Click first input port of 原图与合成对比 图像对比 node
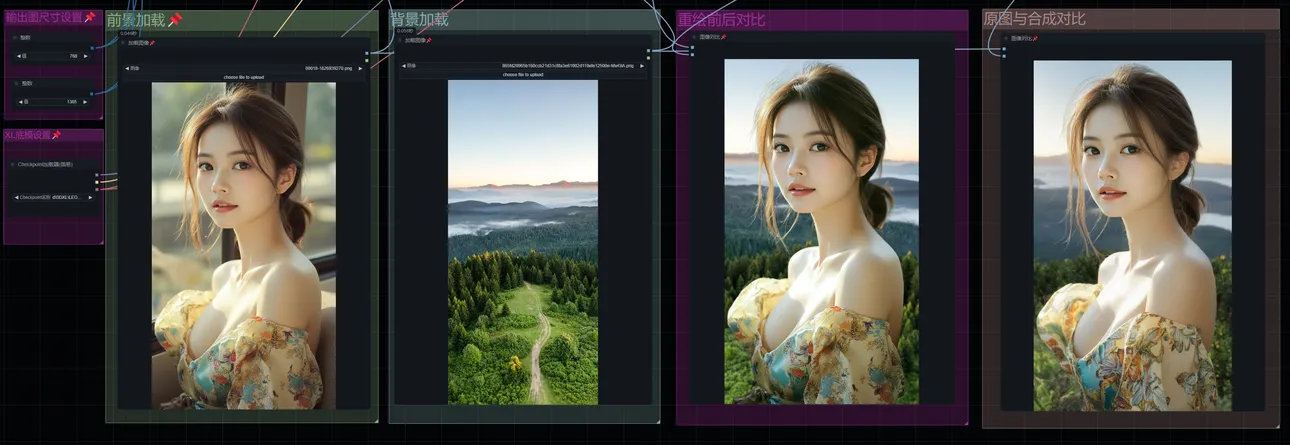 (x=1004, y=48)
